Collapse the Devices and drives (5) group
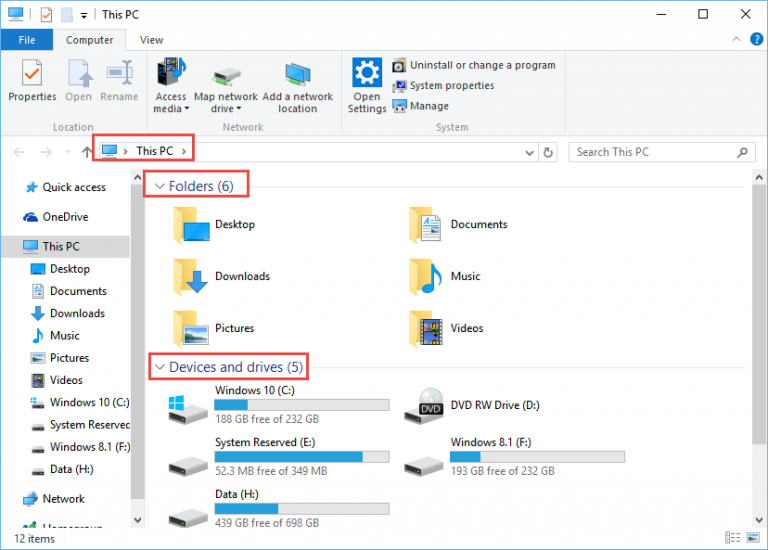Viewport: 768px width, 550px height. pos(159,367)
